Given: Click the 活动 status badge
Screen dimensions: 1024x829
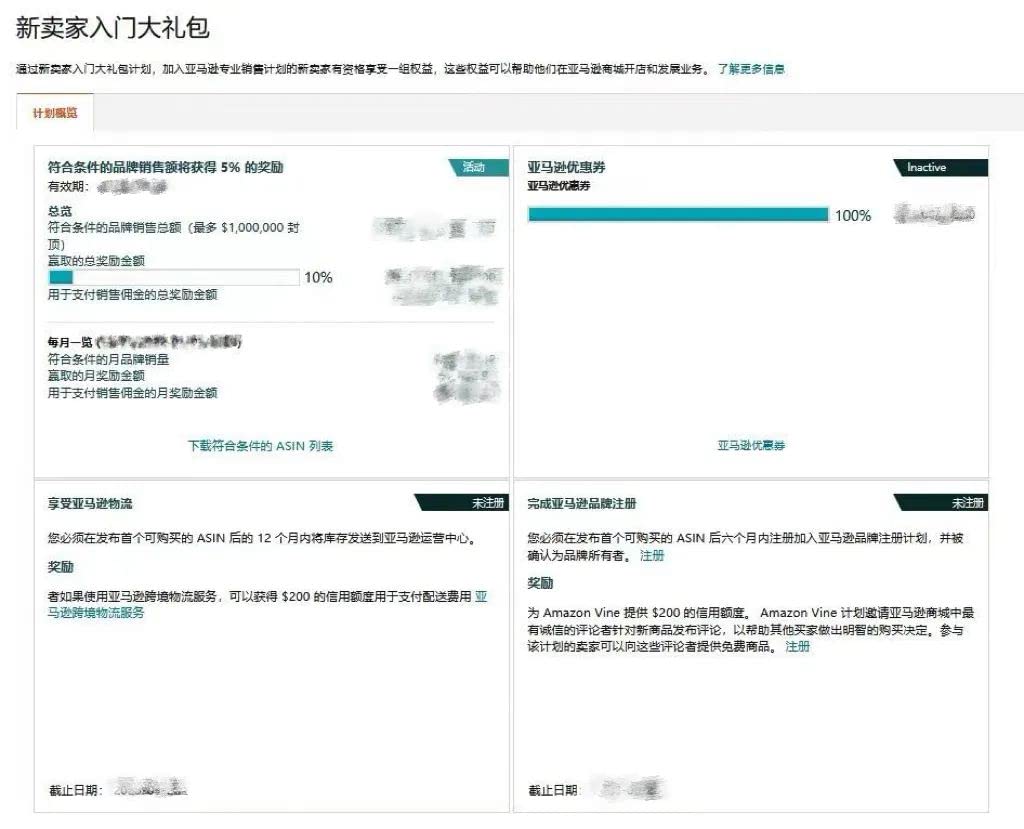Looking at the screenshot, I should [474, 167].
